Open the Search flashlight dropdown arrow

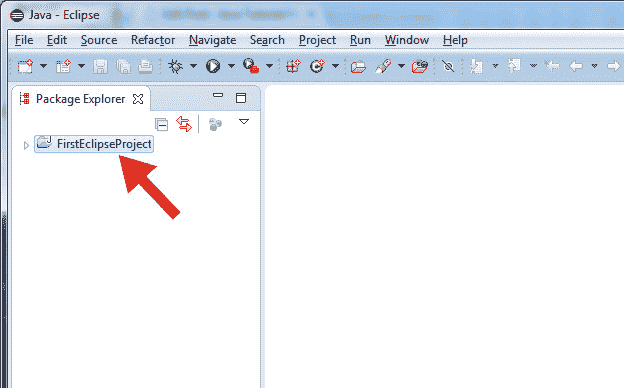click(402, 66)
